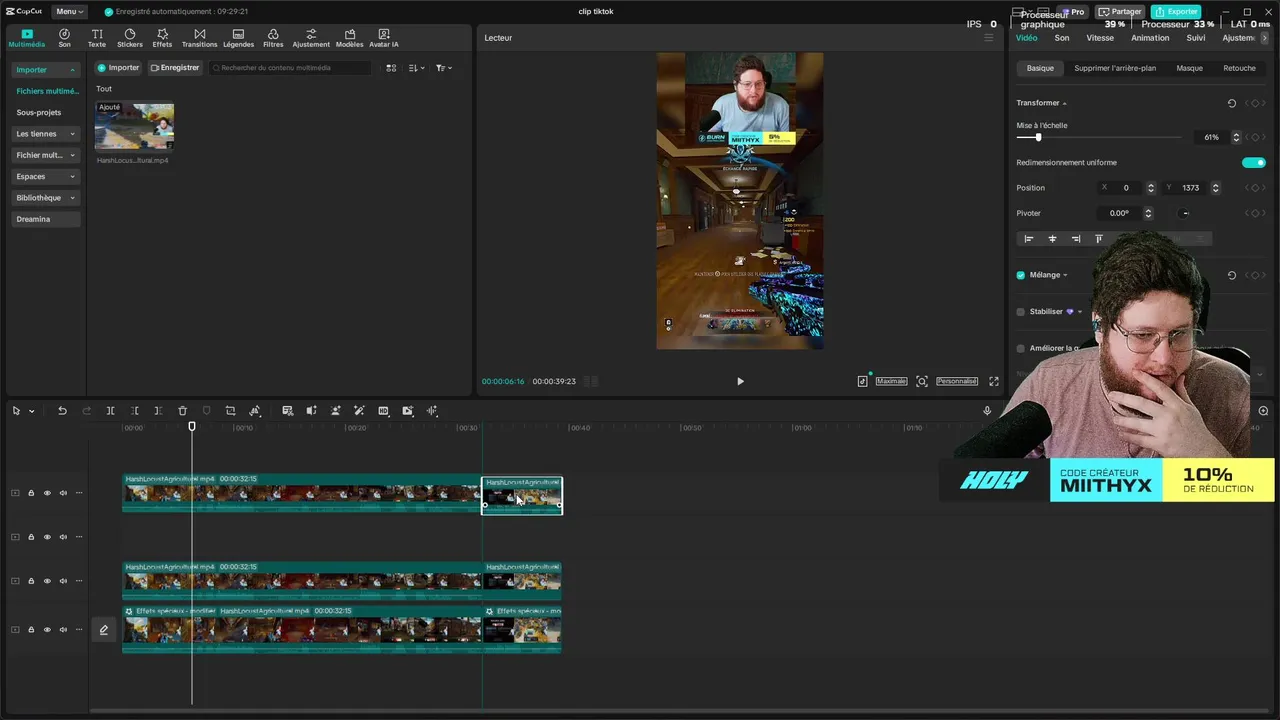Viewport: 1280px width, 720px height.
Task: Click the align left icon in properties
Action: coord(1028,239)
